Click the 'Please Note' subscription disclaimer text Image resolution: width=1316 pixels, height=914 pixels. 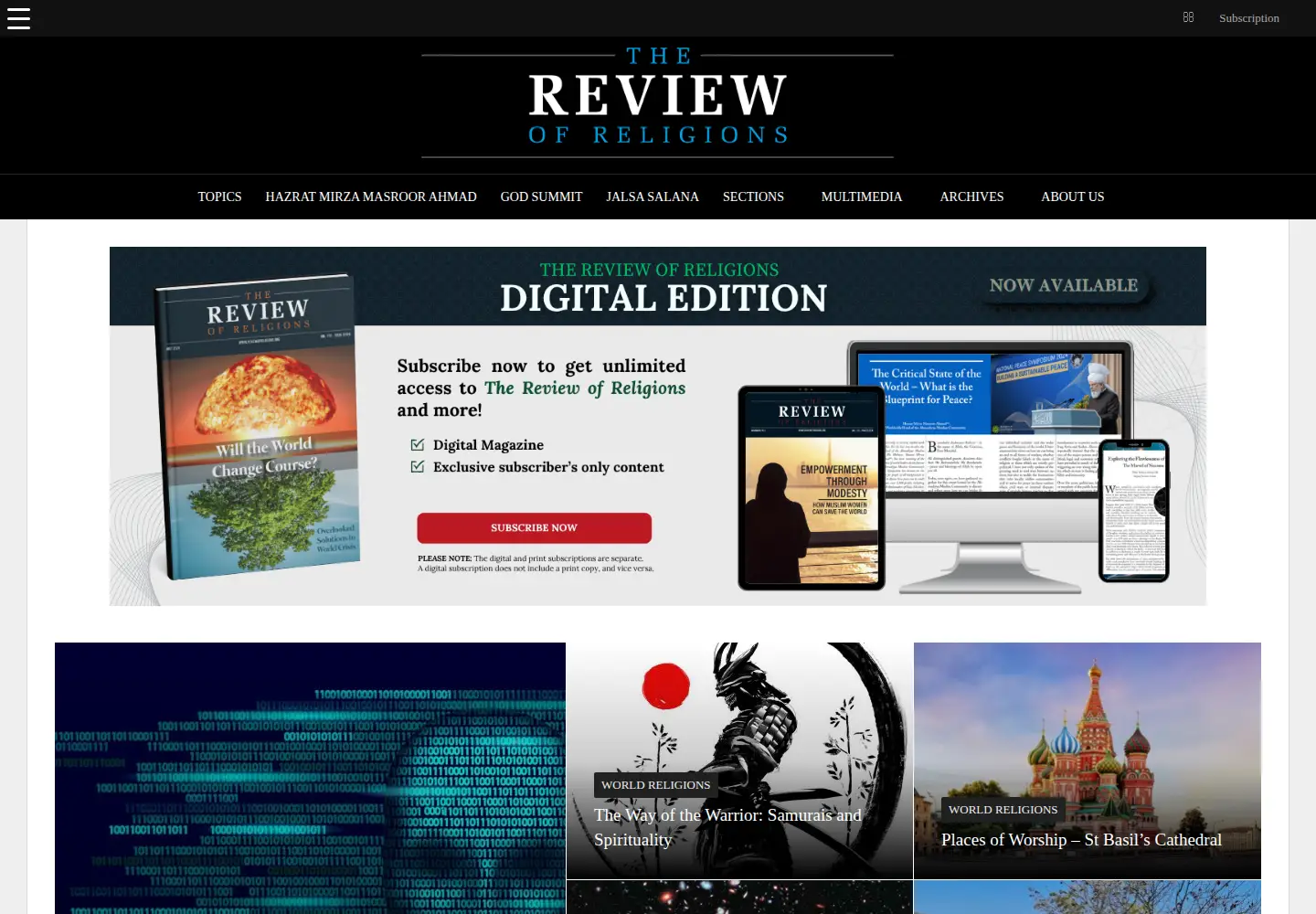[536, 563]
